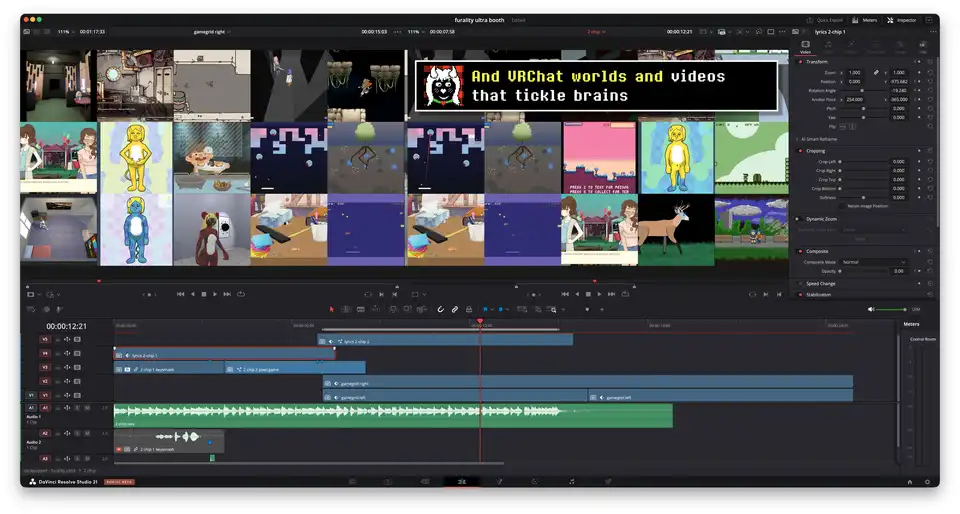Adjust the monitor volume slider
The width and height of the screenshot is (960, 514).
pyautogui.click(x=891, y=310)
